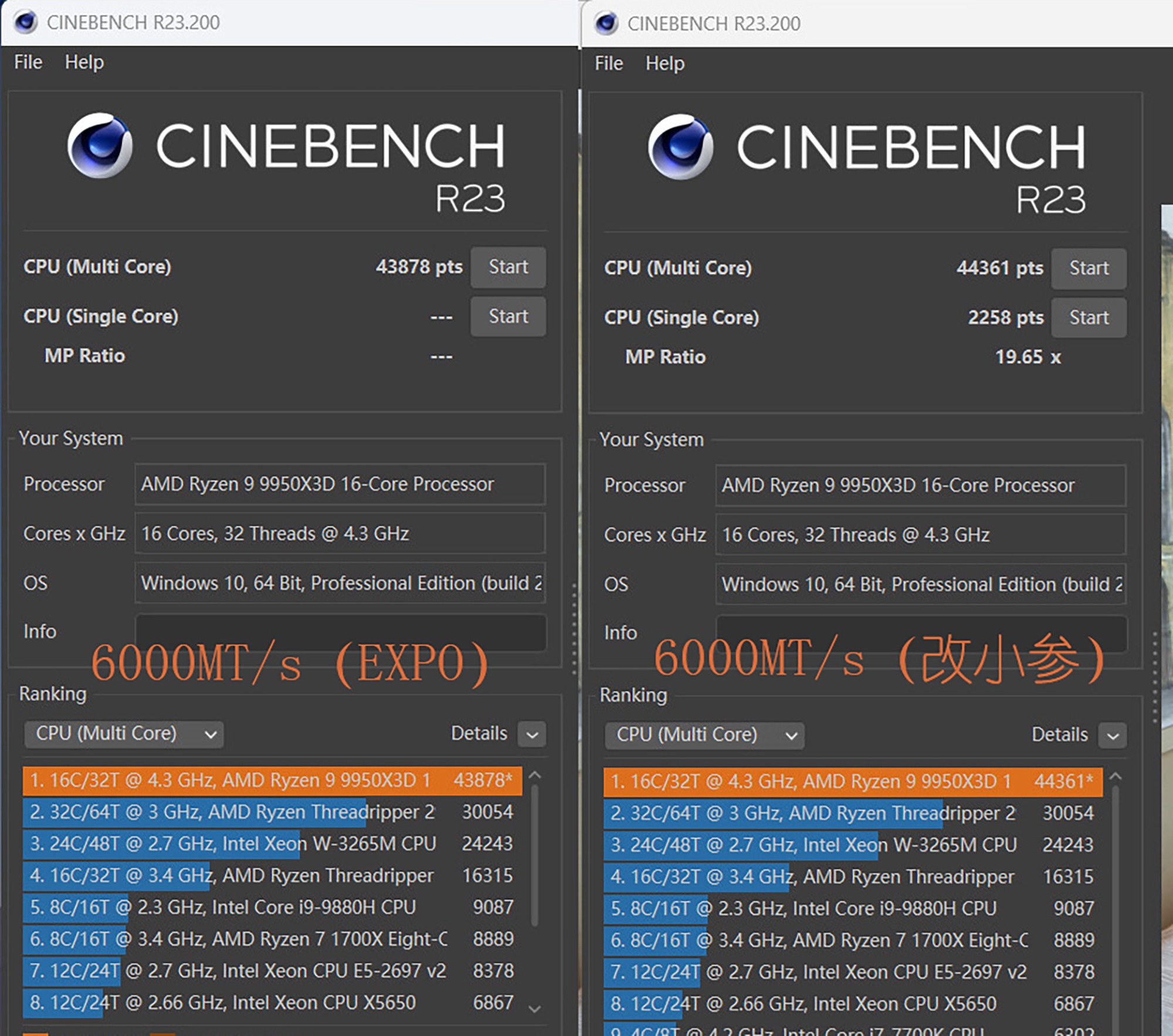Open CPU (Multi Core) ranking dropdown in right window

point(704,735)
